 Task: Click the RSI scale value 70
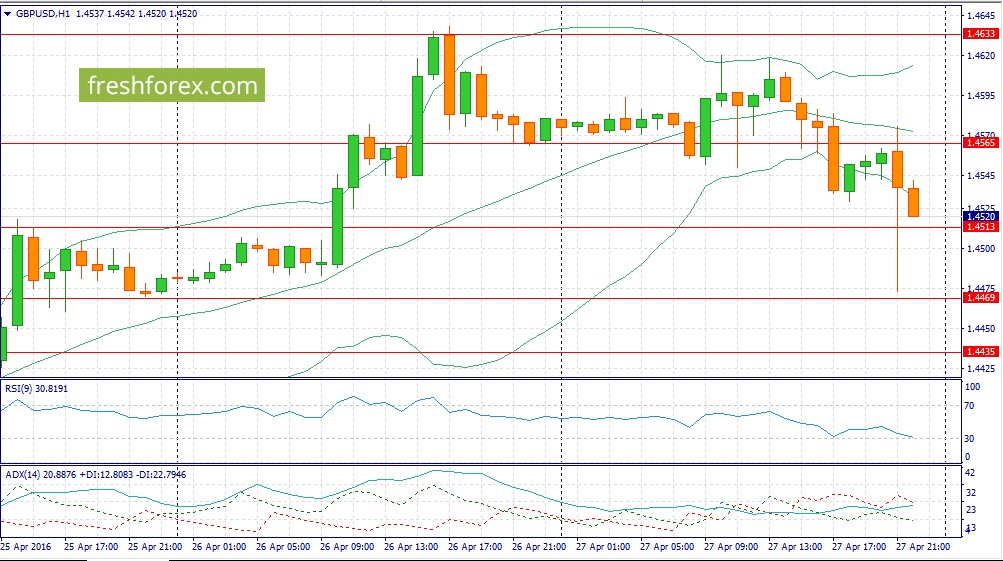point(970,406)
